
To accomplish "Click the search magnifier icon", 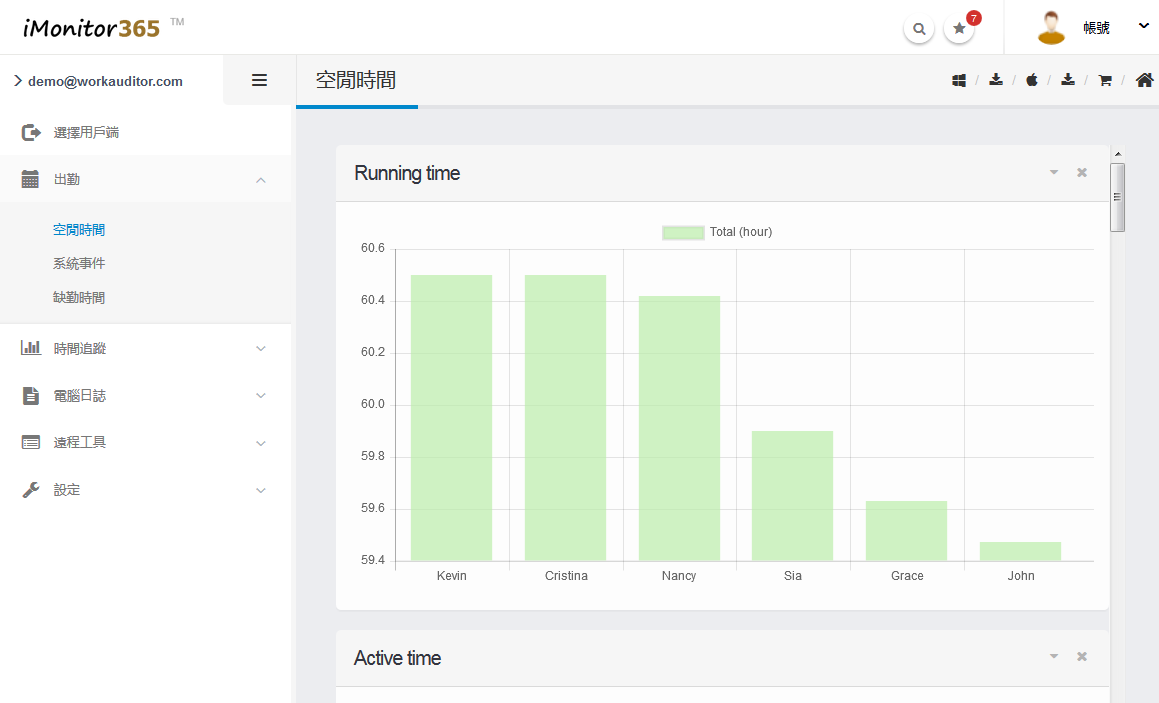I will click(x=919, y=29).
